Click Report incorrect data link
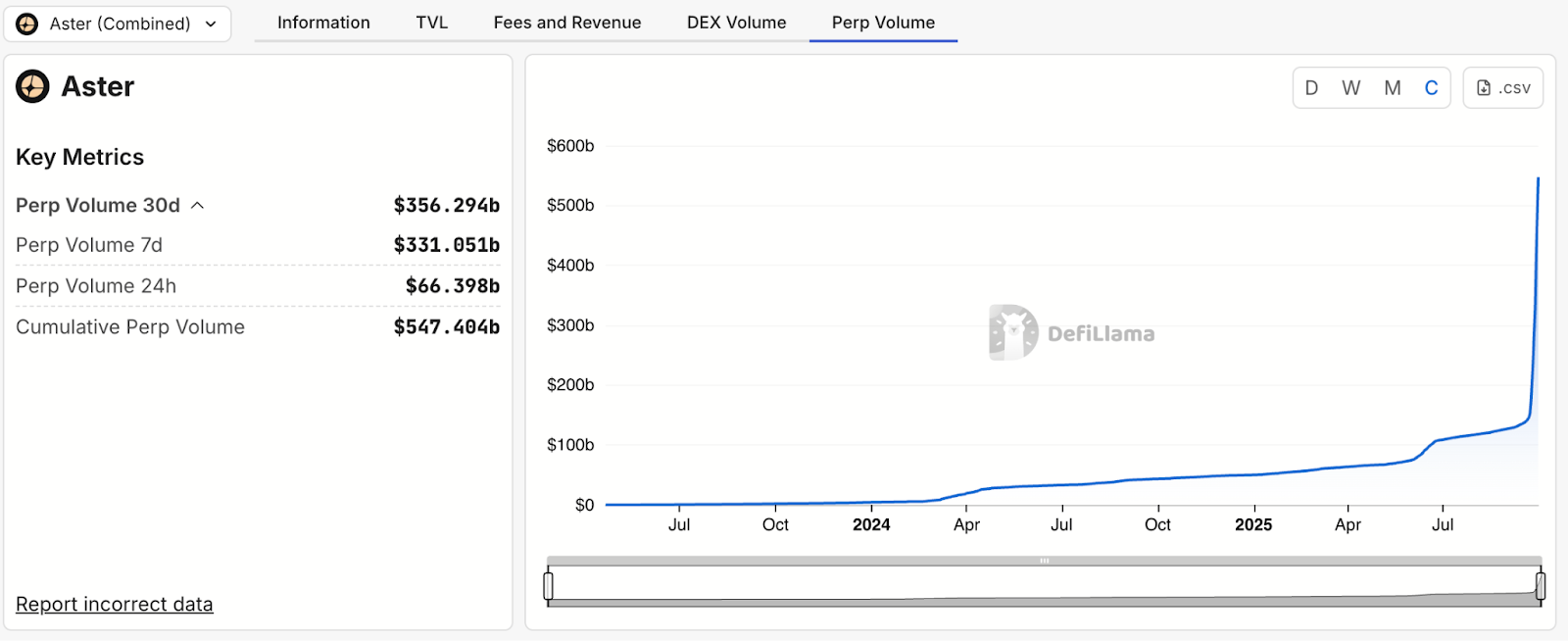This screenshot has height=641, width=1568. pos(114,604)
